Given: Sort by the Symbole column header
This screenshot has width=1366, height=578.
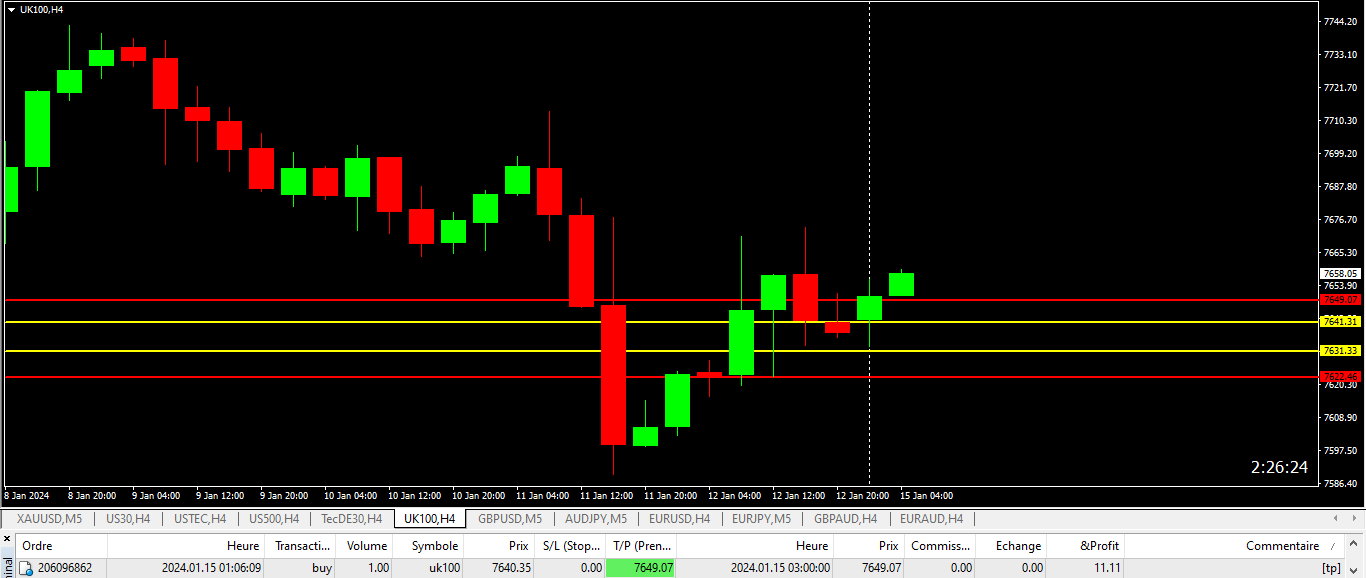Looking at the screenshot, I should pos(429,546).
